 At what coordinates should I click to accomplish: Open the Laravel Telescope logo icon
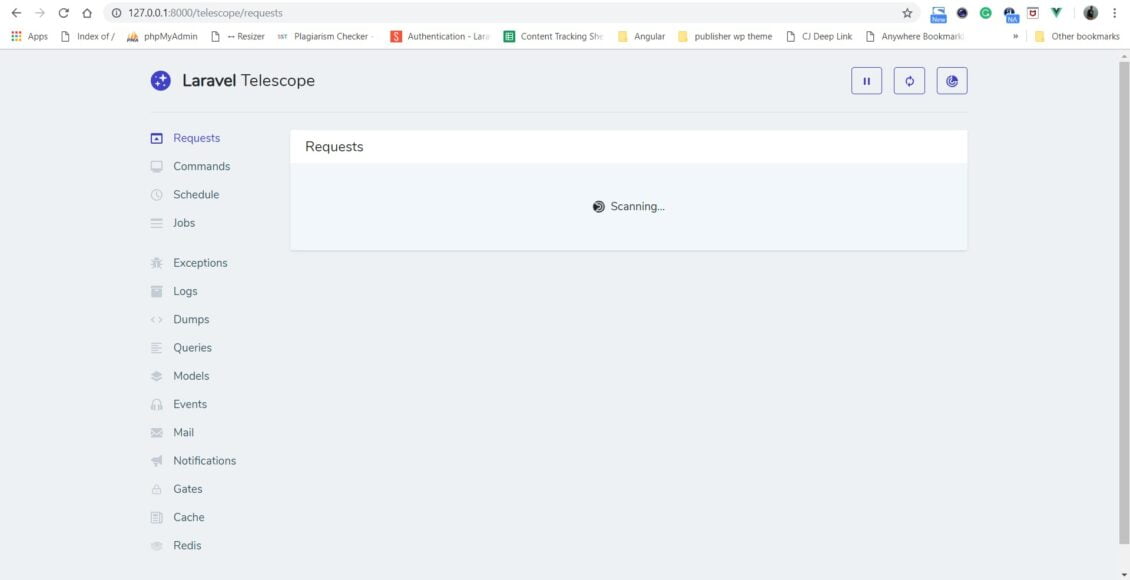(160, 80)
